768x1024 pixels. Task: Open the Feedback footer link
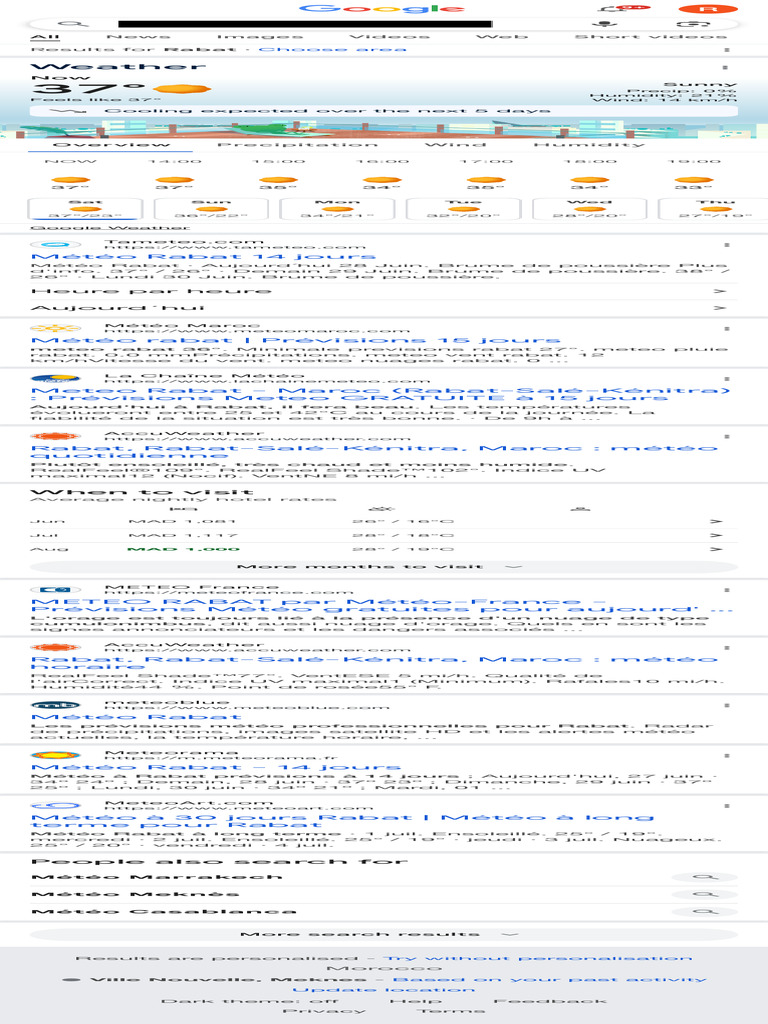pos(550,1000)
